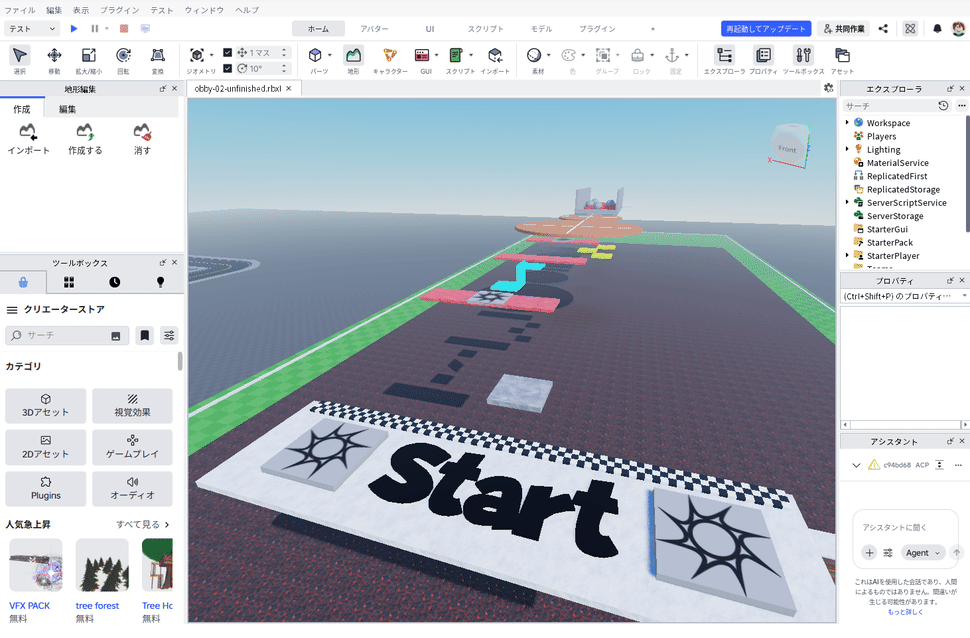Open the user avatar profile icon
Viewport: 970px width, 638px height.
pyautogui.click(x=958, y=28)
